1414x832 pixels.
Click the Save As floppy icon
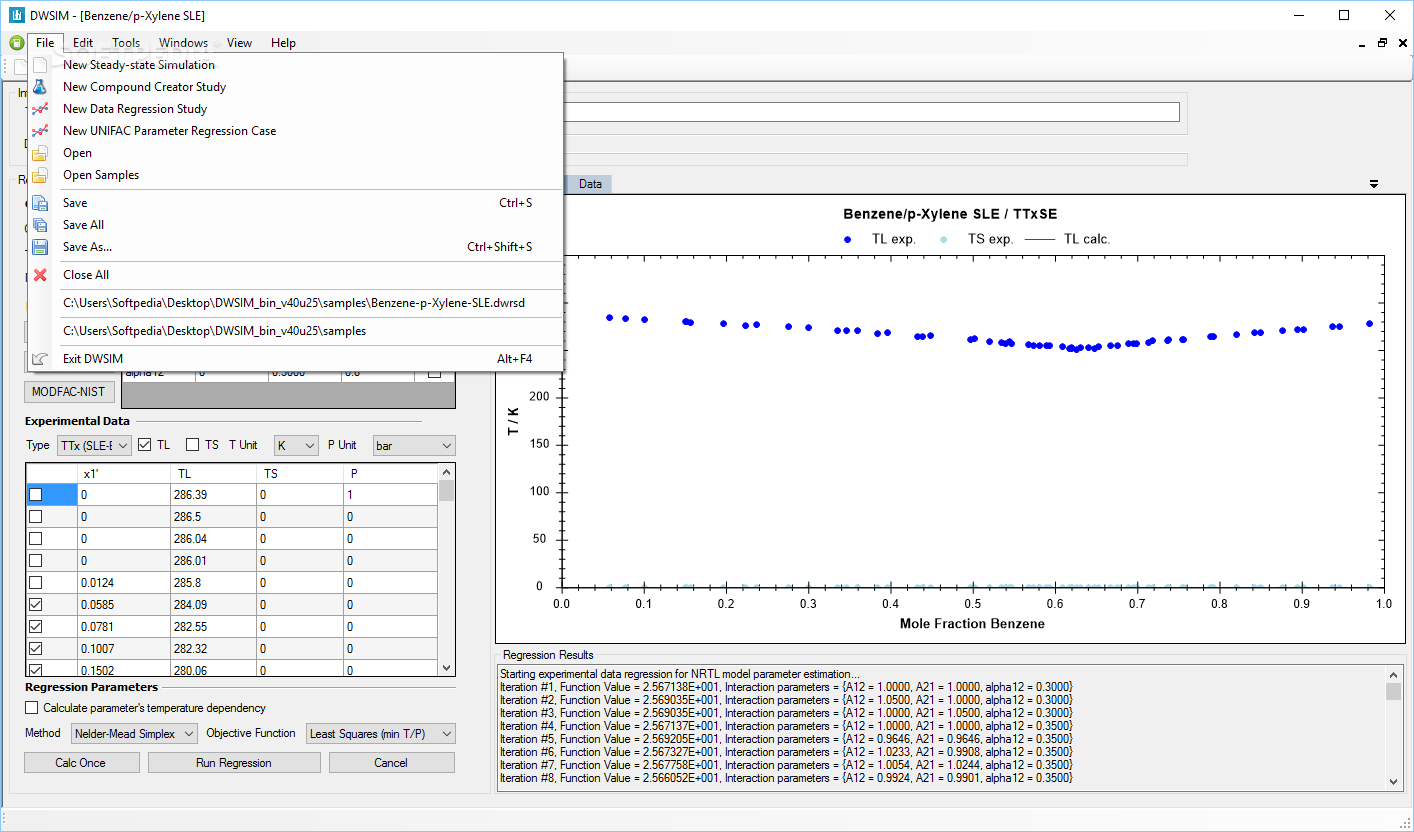tap(40, 247)
